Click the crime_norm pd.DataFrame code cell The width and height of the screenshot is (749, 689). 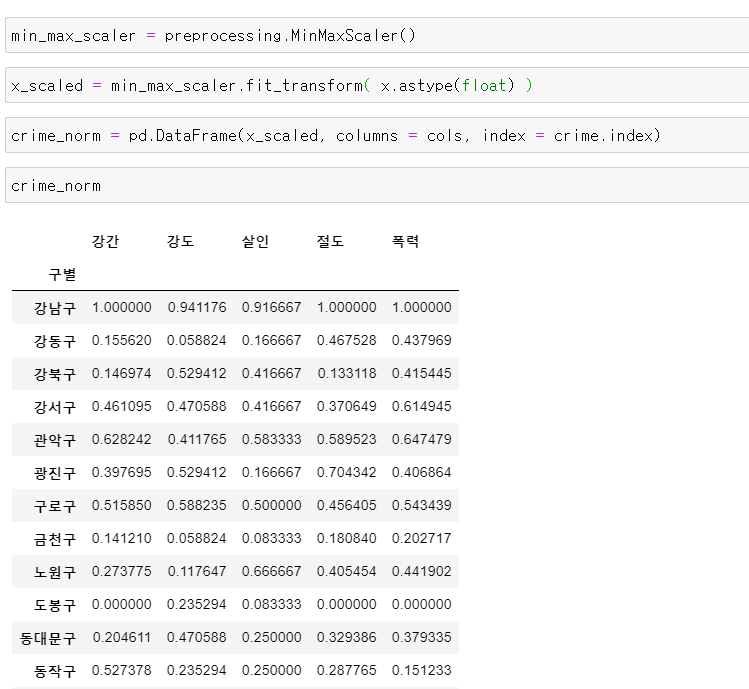click(x=377, y=136)
